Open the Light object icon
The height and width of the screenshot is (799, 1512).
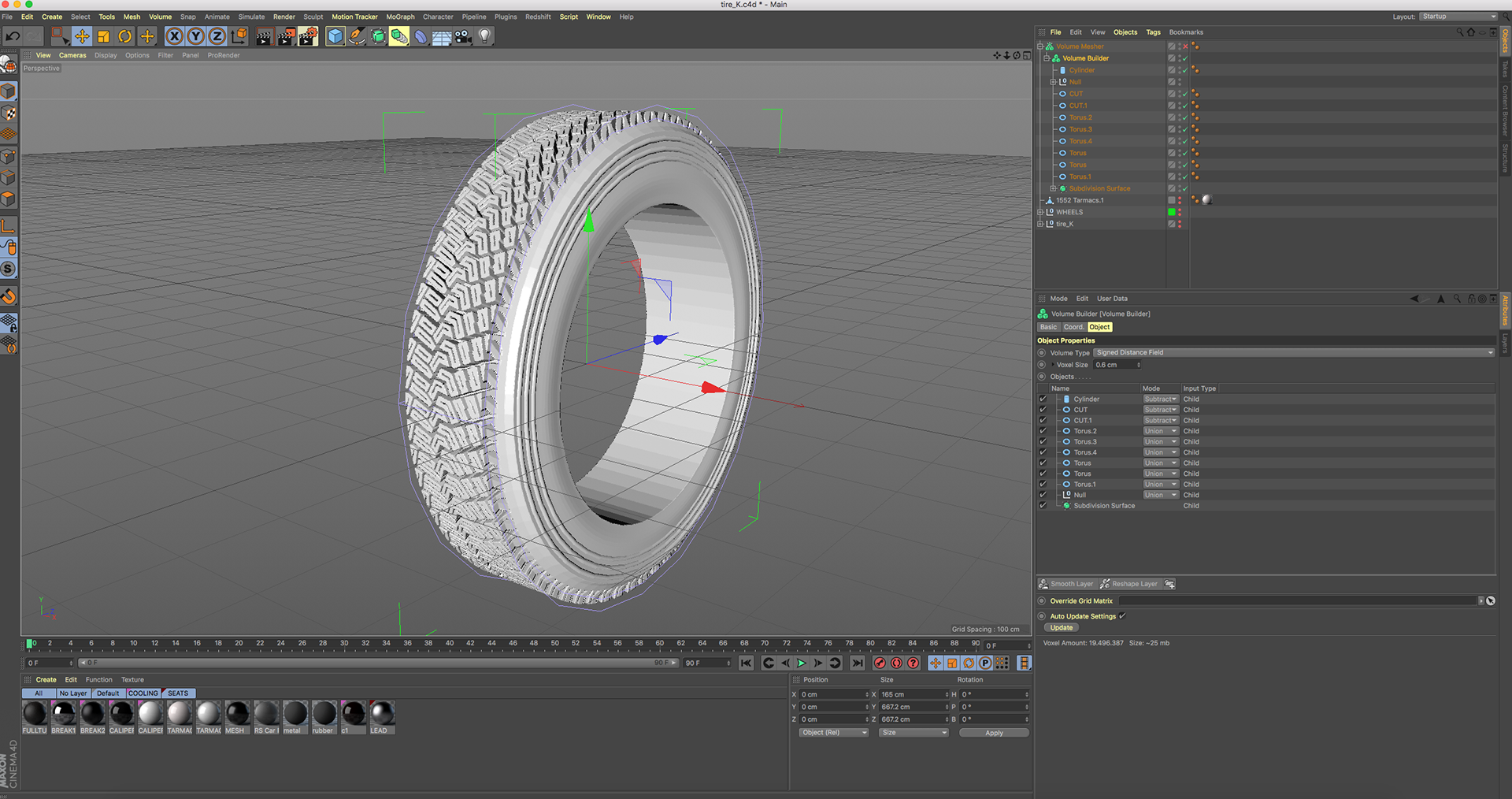[485, 36]
